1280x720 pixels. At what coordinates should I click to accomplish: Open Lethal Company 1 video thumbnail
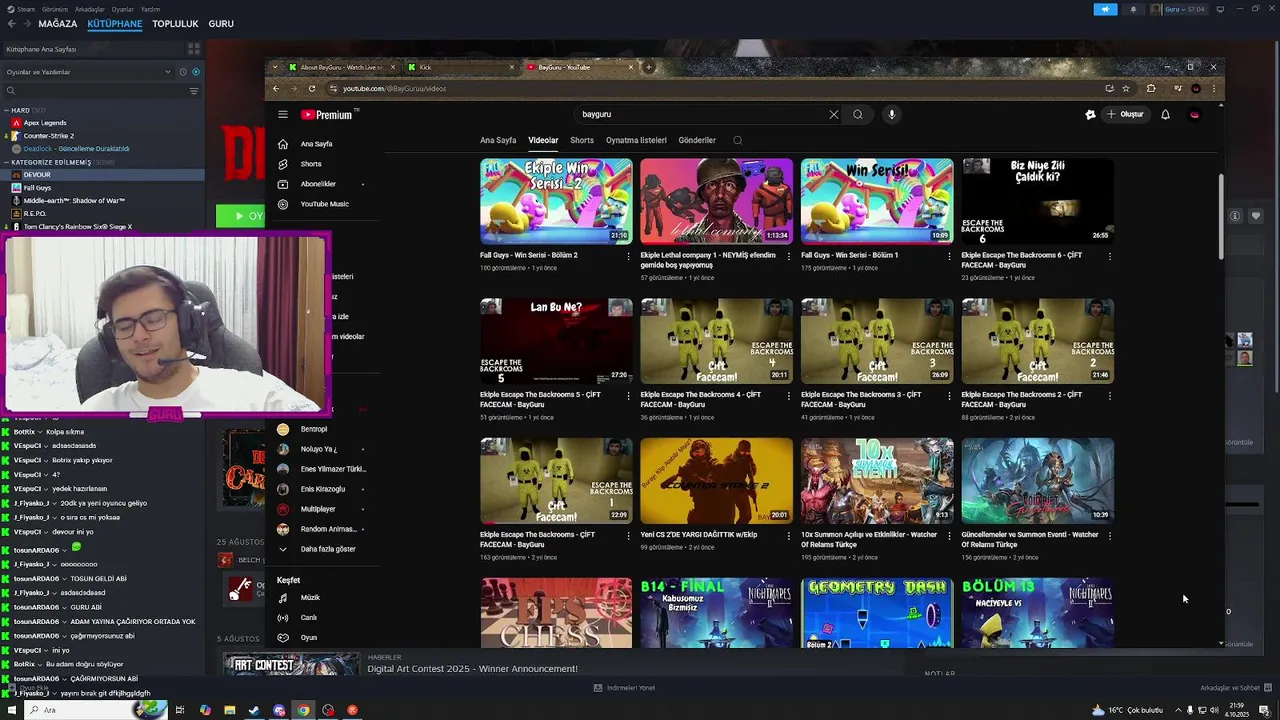(716, 201)
